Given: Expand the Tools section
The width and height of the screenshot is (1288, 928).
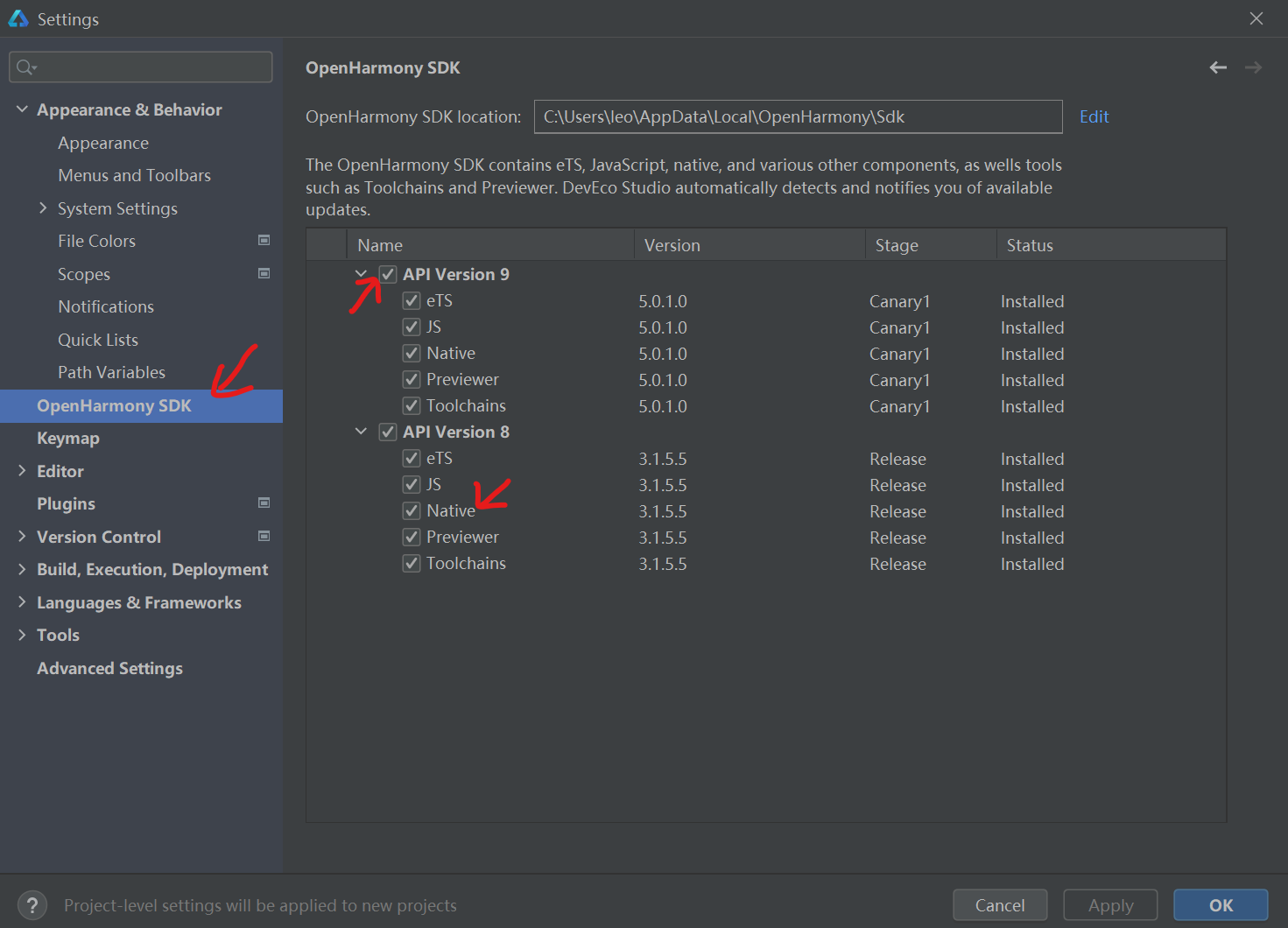Looking at the screenshot, I should [x=22, y=635].
